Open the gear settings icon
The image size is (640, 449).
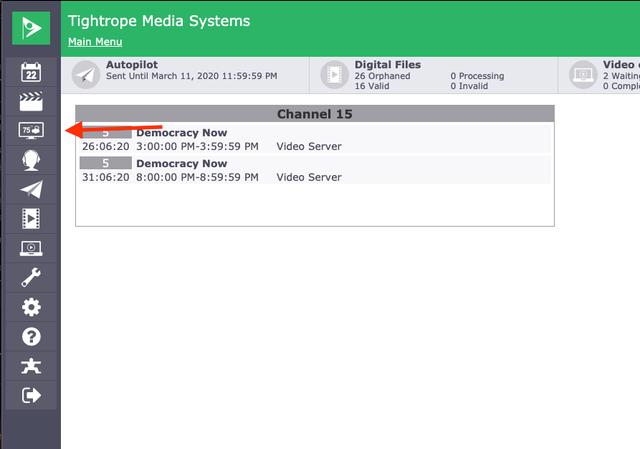click(31, 307)
